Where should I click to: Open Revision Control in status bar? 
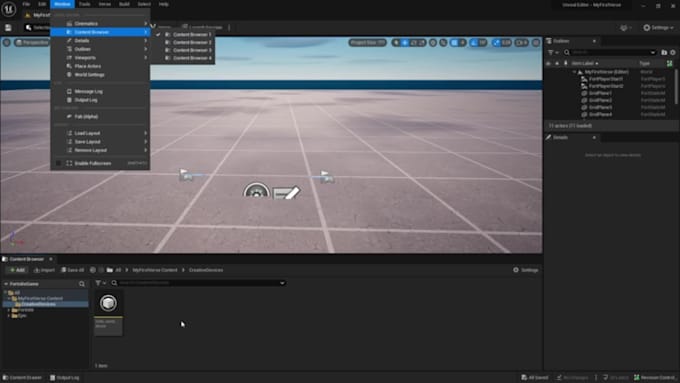click(x=655, y=378)
